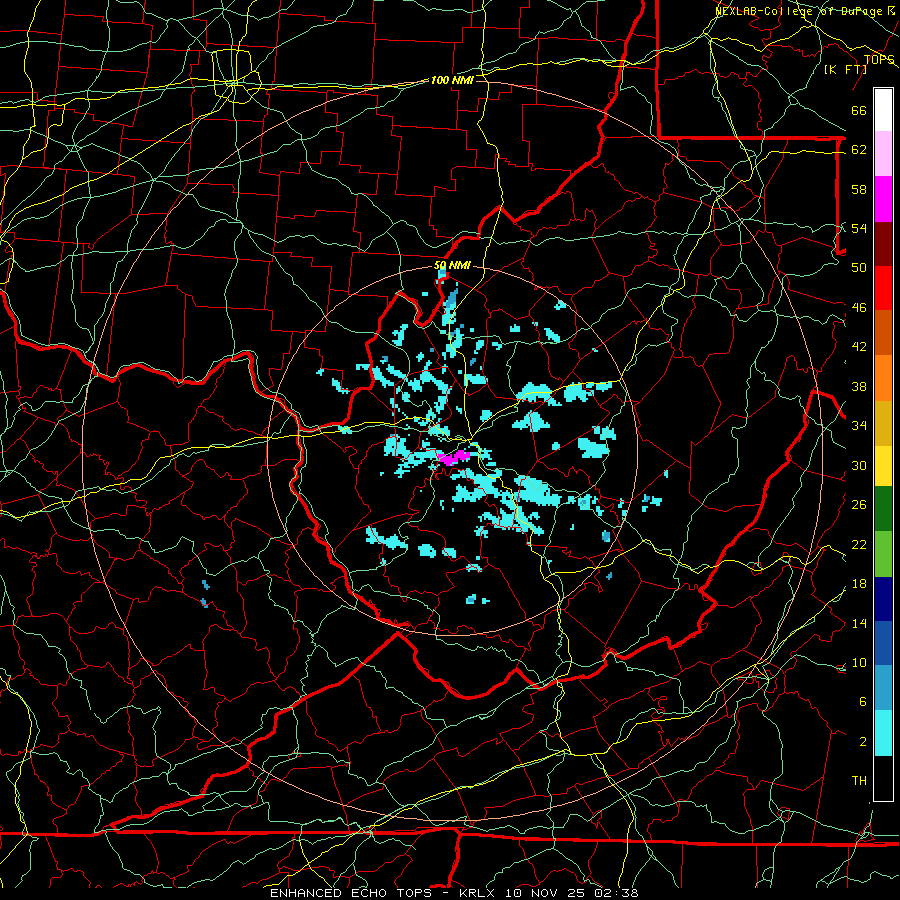900x900 pixels.
Task: Click the light green legend swatch
Action: (883, 554)
